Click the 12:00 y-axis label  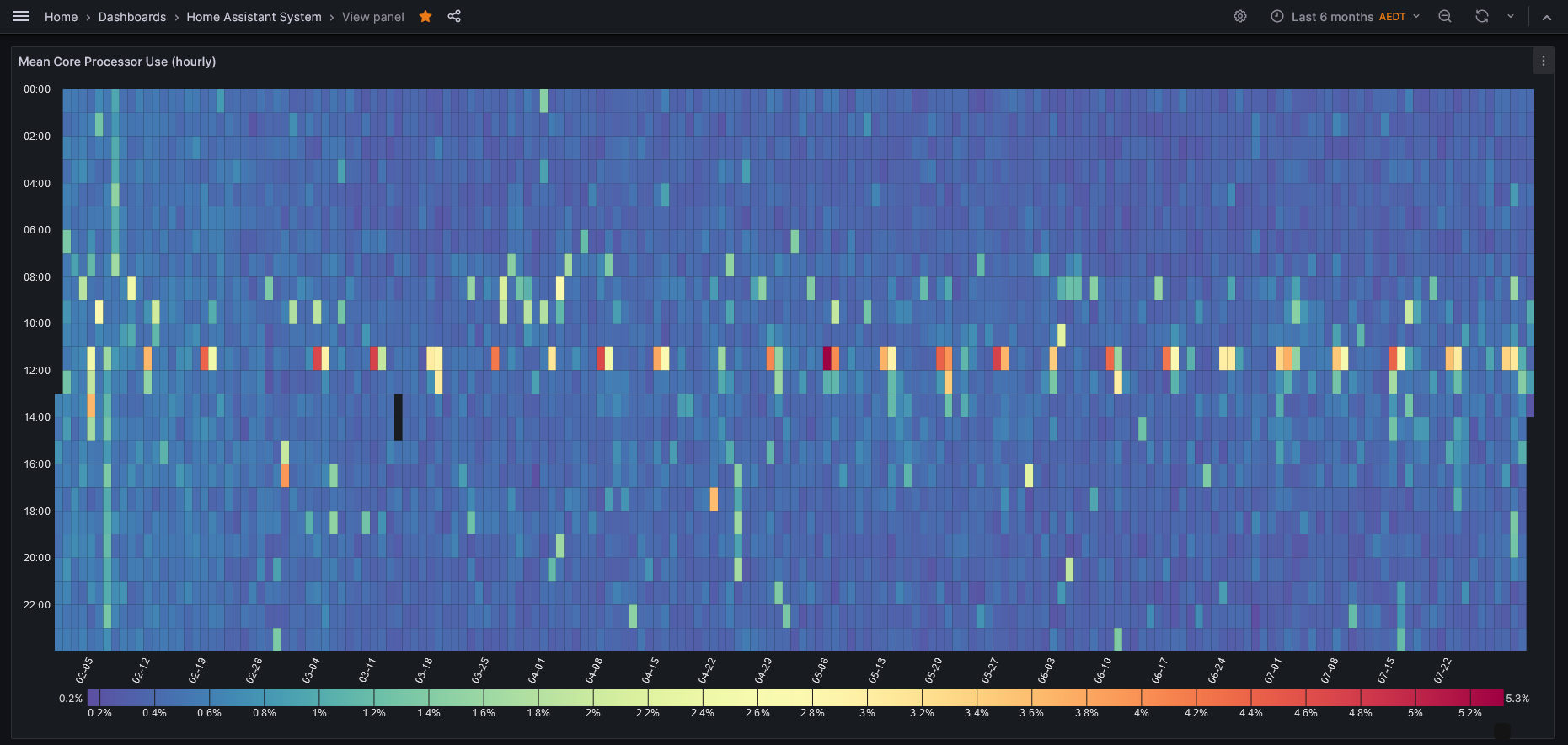[37, 371]
